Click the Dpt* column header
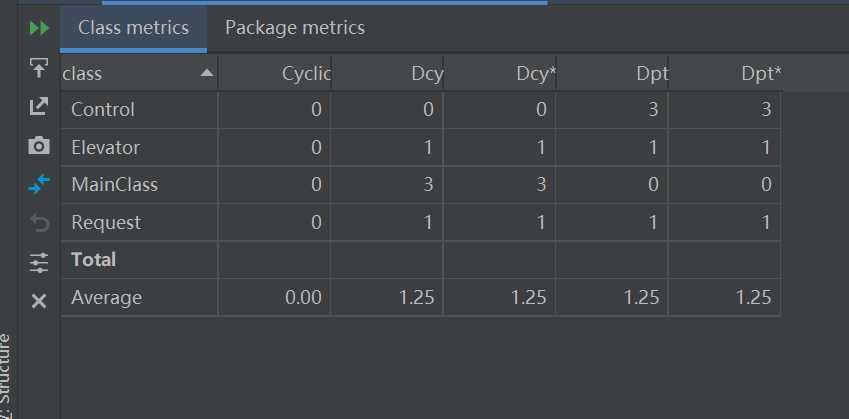This screenshot has height=419, width=849. click(725, 73)
